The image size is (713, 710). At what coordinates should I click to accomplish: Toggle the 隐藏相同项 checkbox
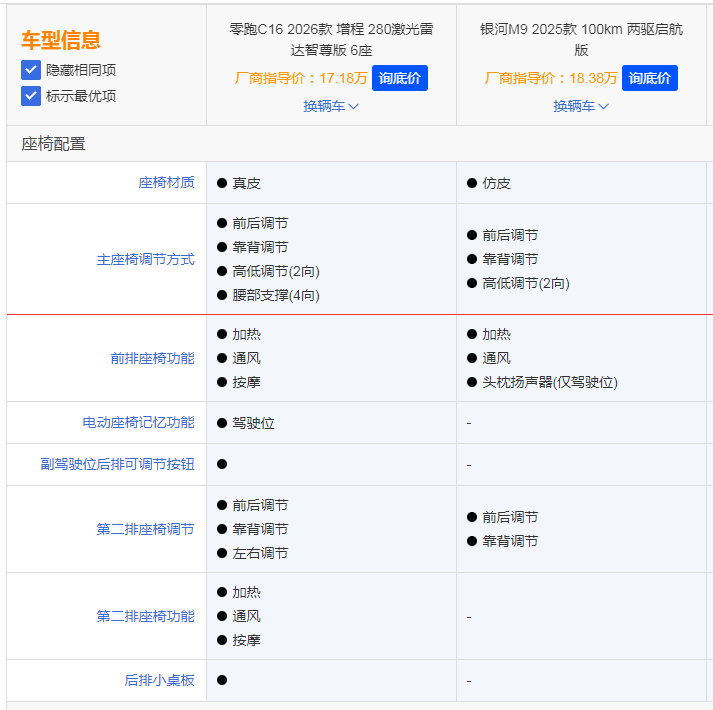(31, 70)
